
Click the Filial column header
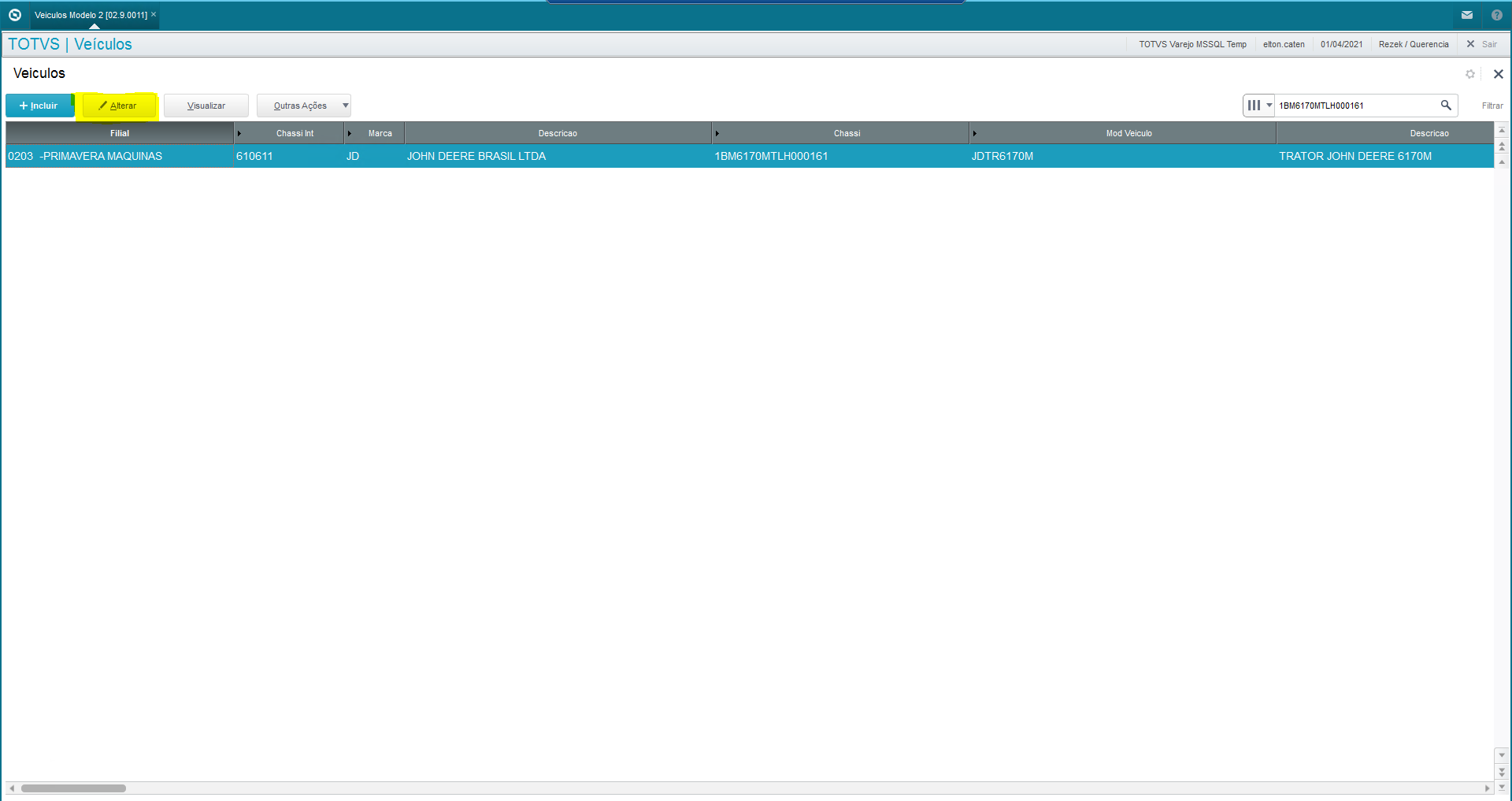click(120, 133)
